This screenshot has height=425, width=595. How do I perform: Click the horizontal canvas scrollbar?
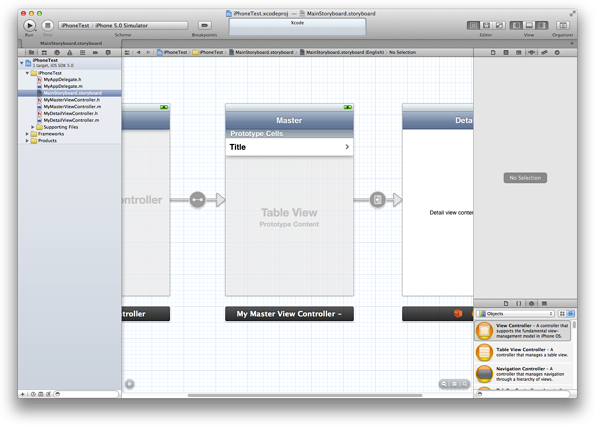tap(305, 395)
